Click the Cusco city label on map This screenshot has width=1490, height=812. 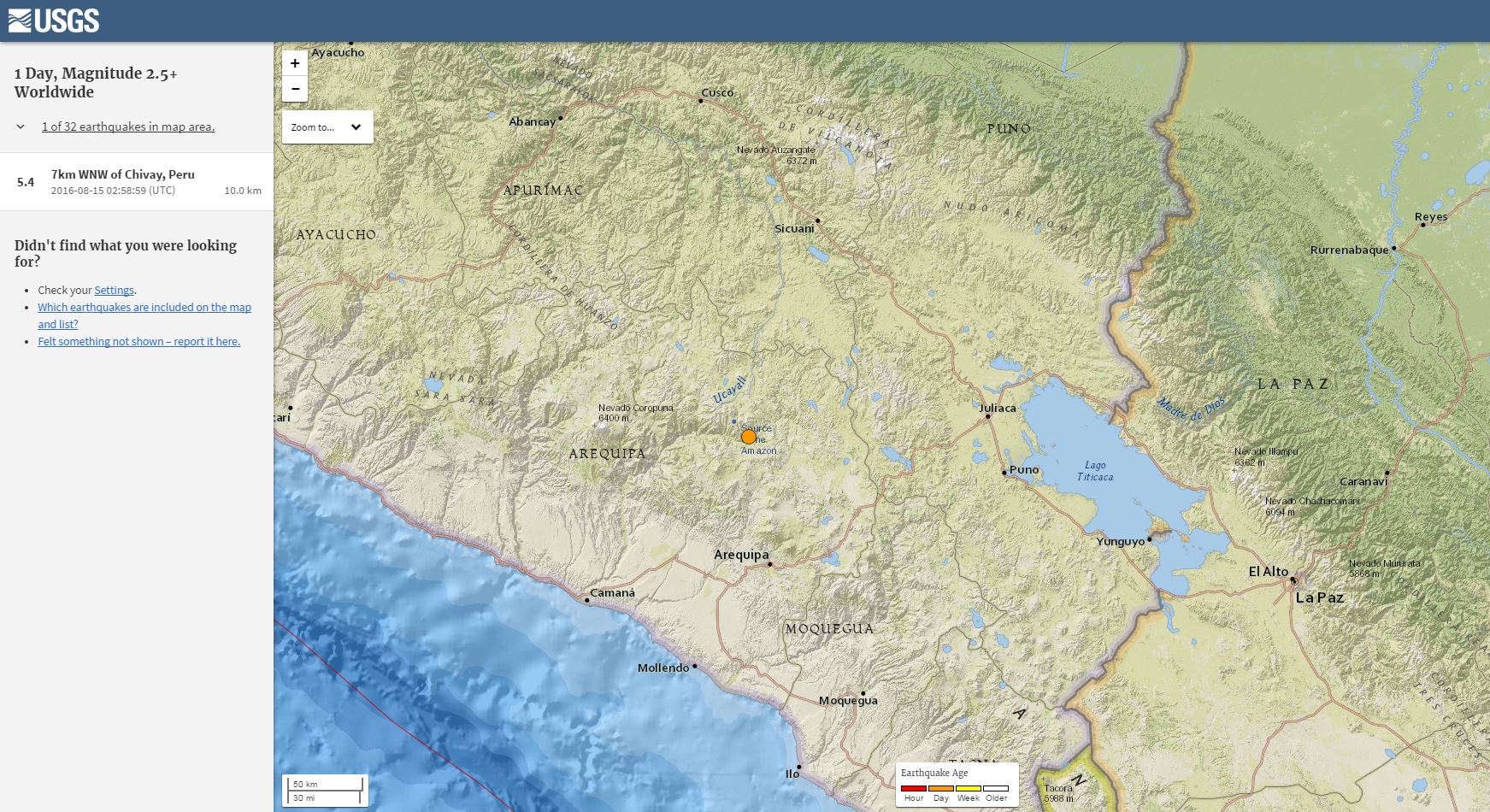point(717,92)
